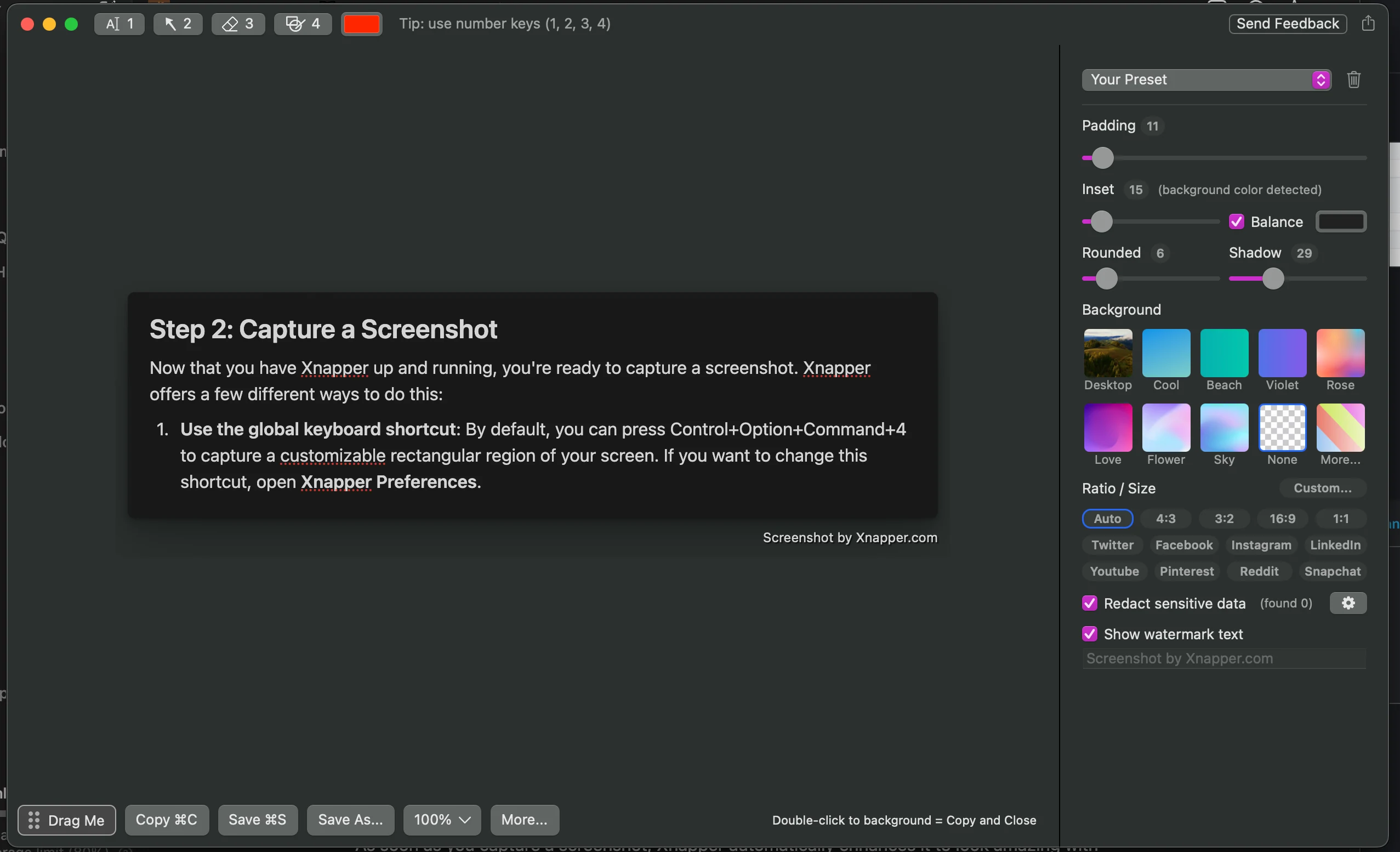Image resolution: width=1400 pixels, height=852 pixels.
Task: Choose the Love background
Action: click(x=1108, y=428)
